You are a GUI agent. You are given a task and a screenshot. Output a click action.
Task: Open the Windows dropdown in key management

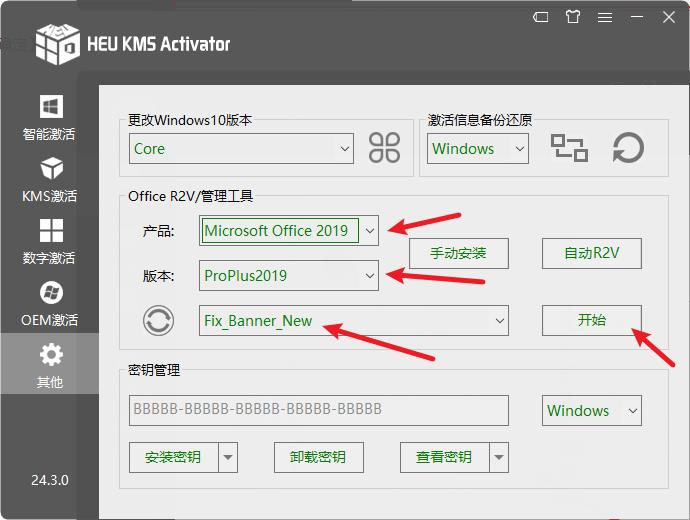[592, 410]
